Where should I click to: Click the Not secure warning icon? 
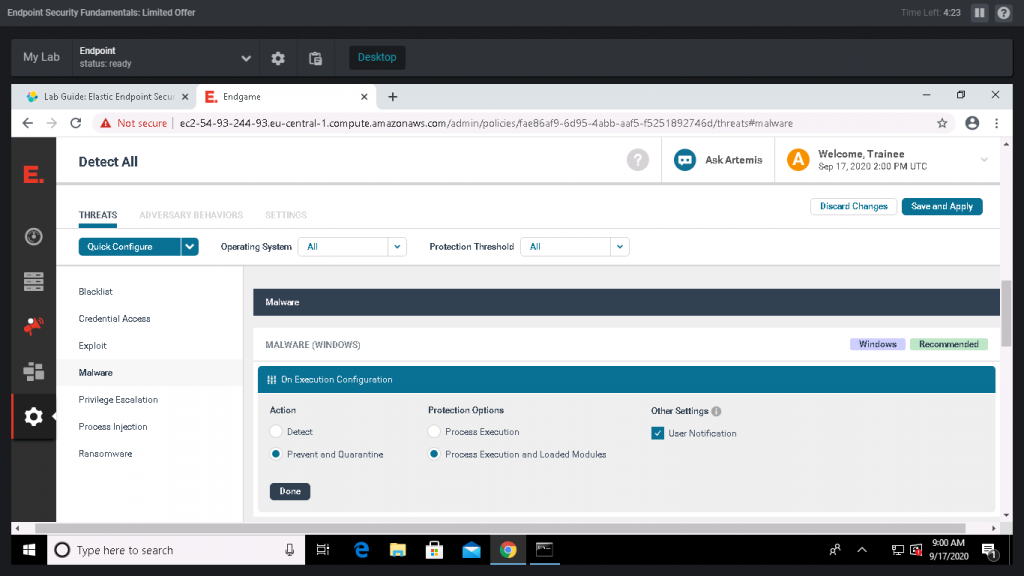(105, 123)
